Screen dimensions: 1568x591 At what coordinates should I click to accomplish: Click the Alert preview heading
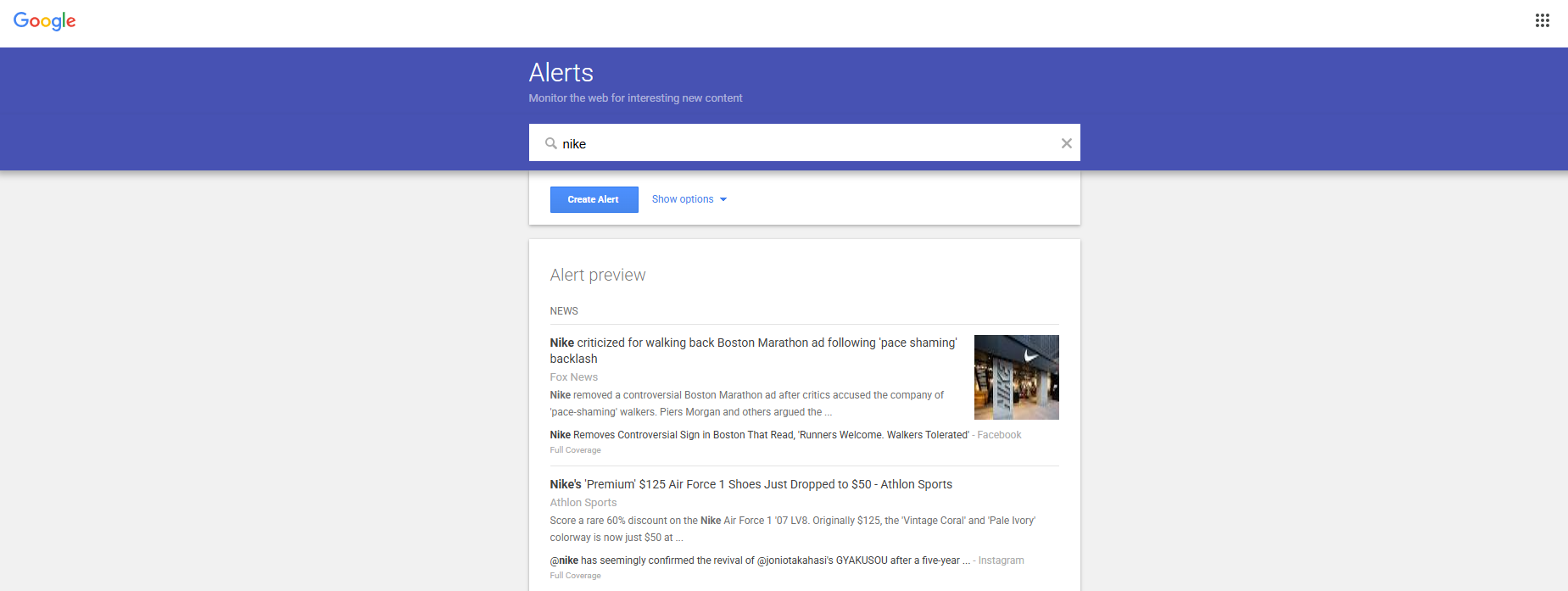pyautogui.click(x=597, y=275)
